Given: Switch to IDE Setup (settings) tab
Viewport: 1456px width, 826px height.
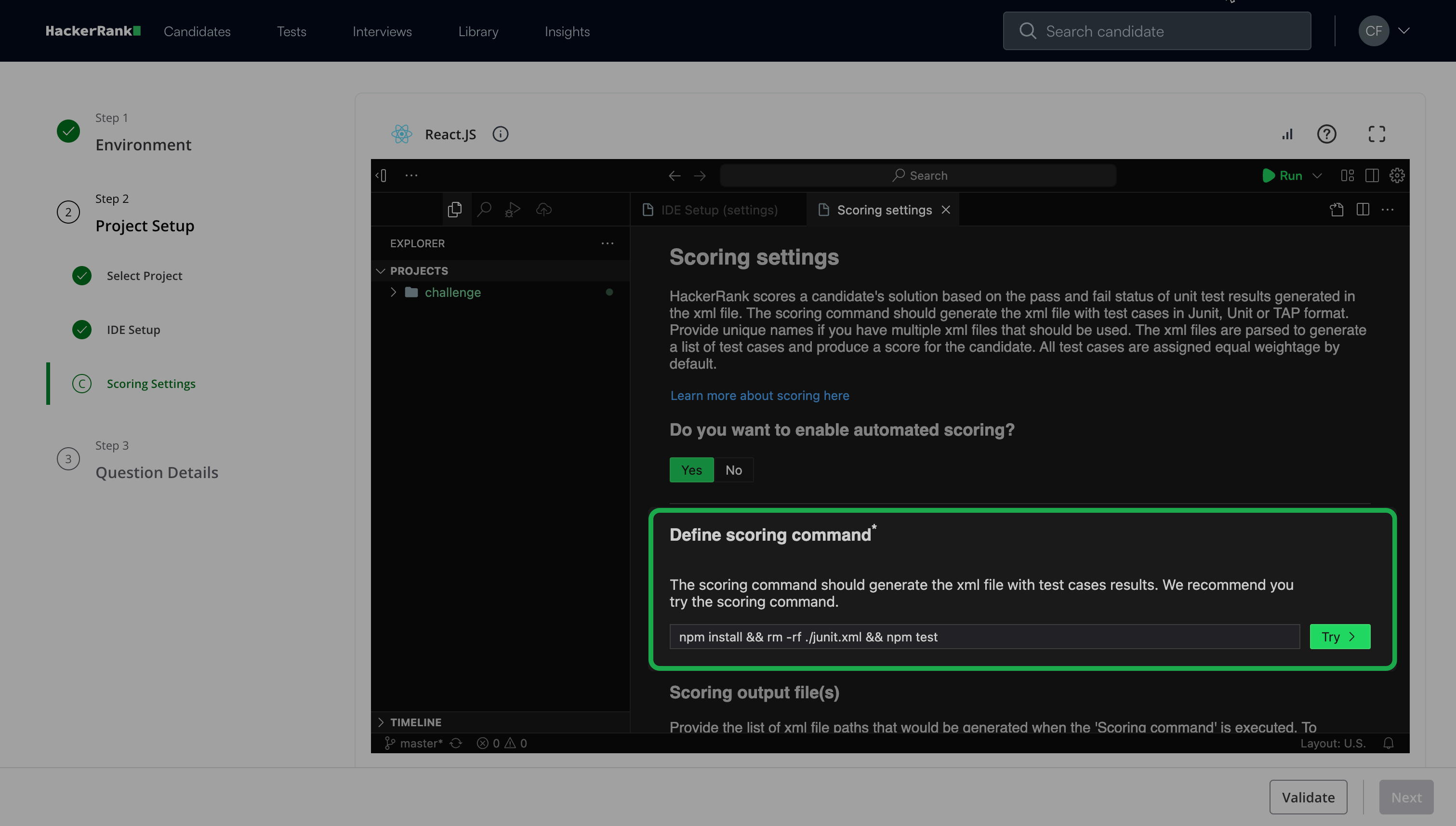Looking at the screenshot, I should [718, 210].
